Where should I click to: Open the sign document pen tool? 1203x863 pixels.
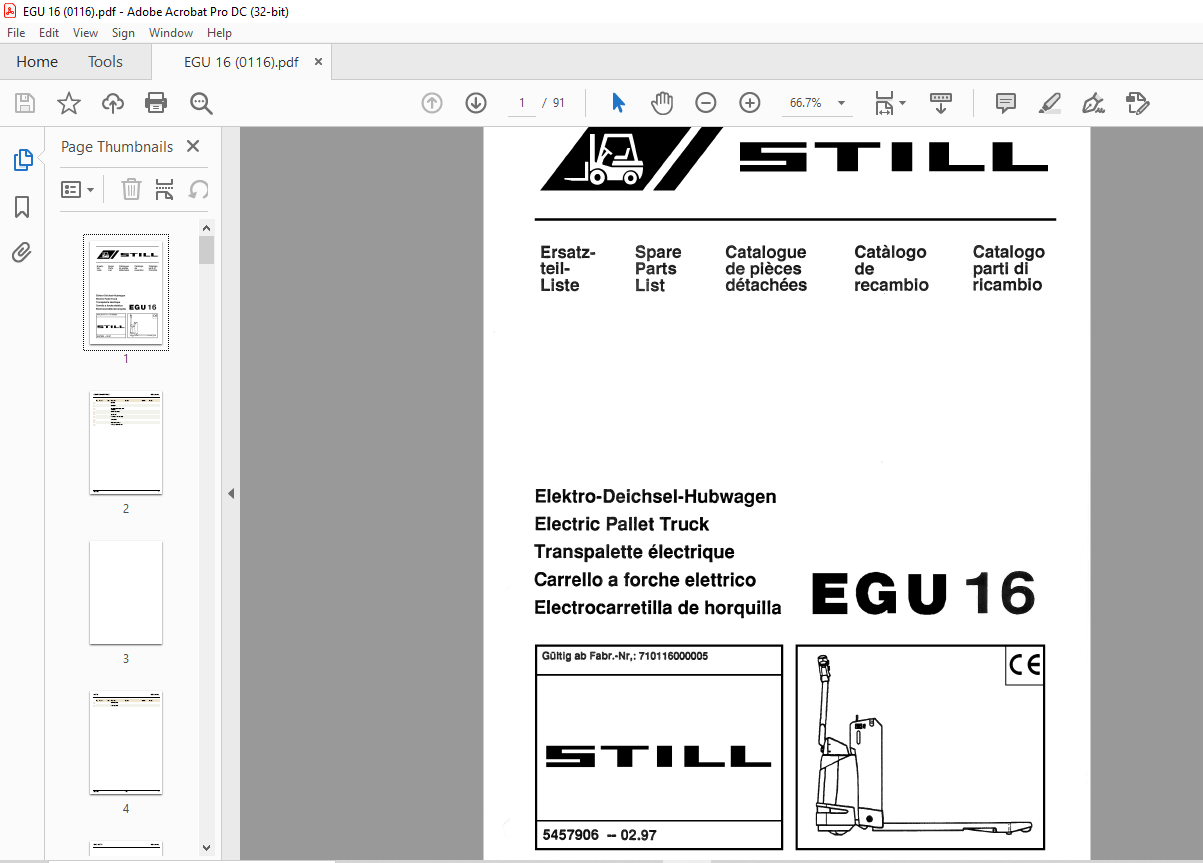tap(1093, 103)
